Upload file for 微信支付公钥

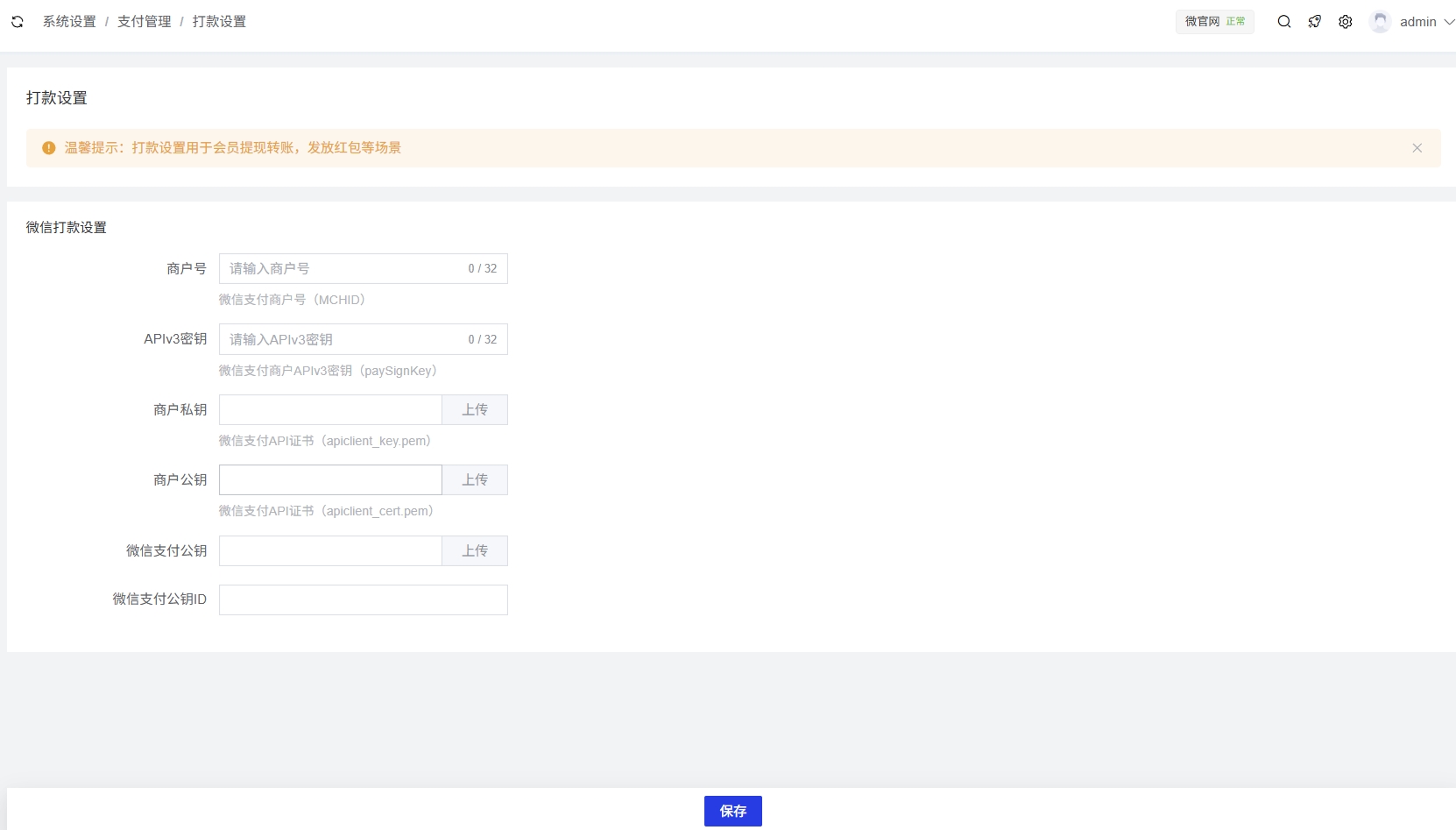point(475,551)
